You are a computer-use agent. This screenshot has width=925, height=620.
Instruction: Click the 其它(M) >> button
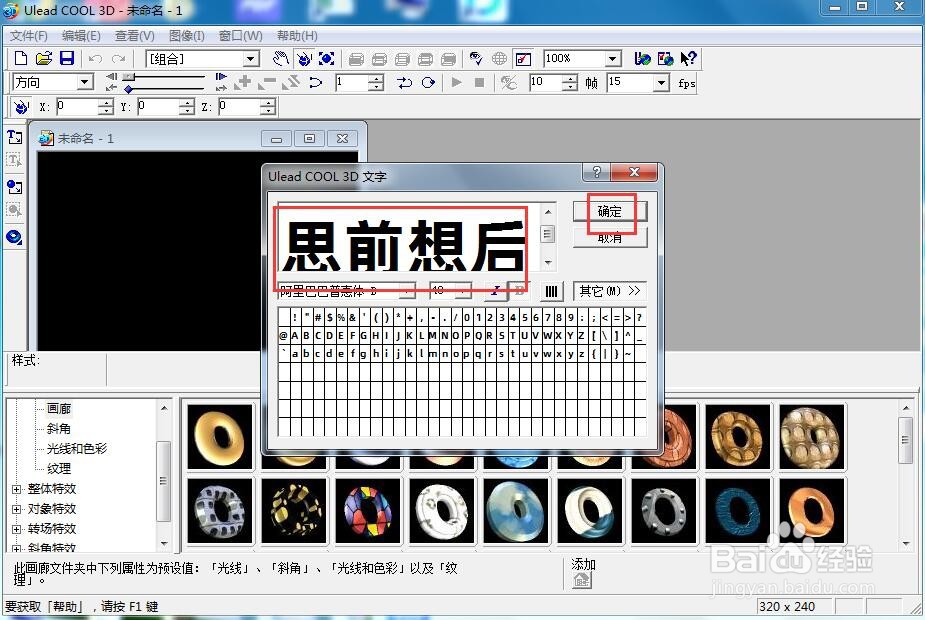click(609, 291)
